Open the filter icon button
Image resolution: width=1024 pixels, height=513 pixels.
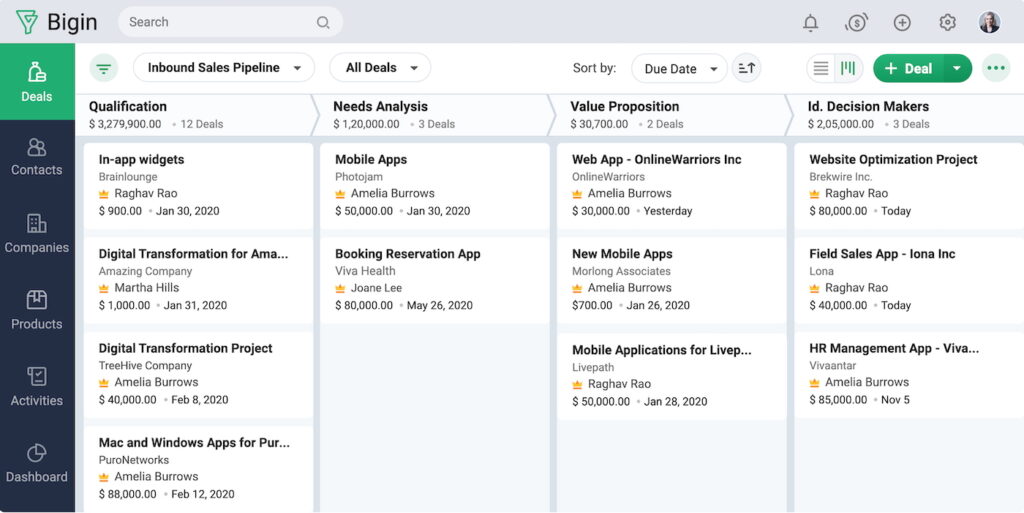tap(103, 68)
